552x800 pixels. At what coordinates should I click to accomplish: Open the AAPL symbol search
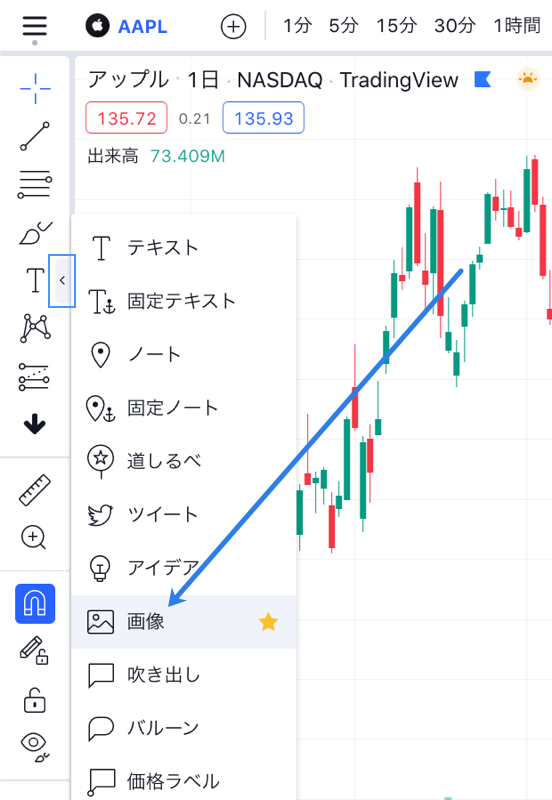tap(127, 26)
